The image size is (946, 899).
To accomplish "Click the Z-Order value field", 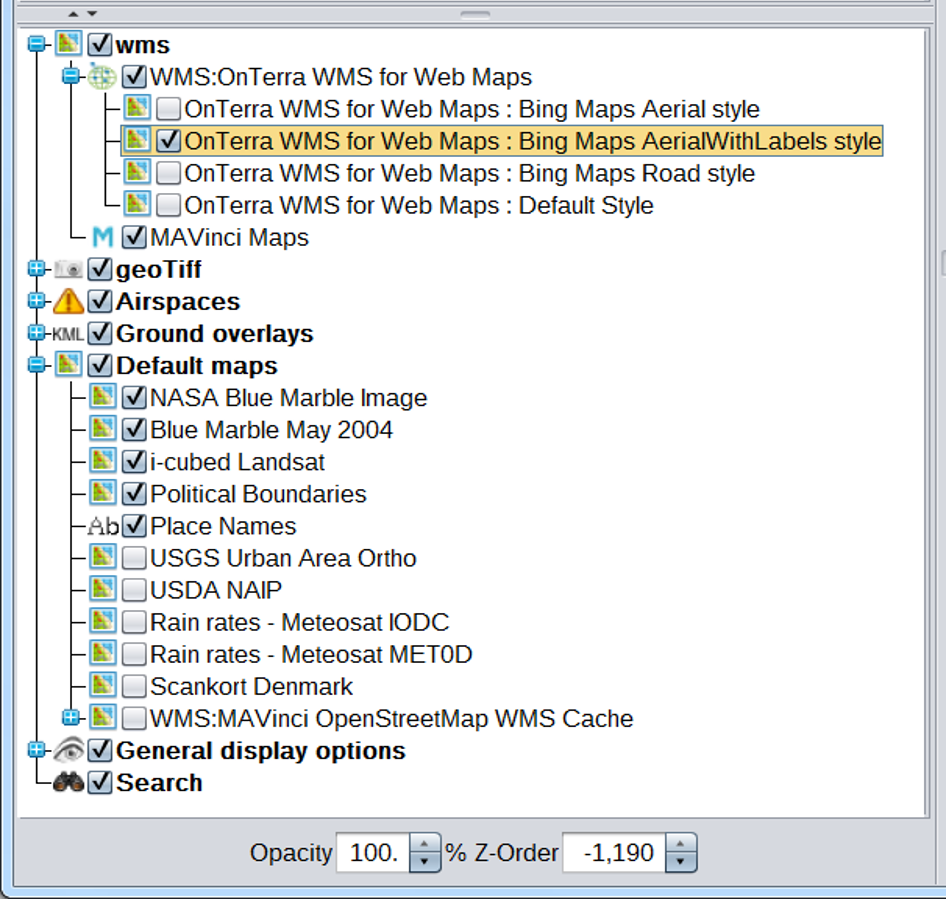I will point(612,853).
